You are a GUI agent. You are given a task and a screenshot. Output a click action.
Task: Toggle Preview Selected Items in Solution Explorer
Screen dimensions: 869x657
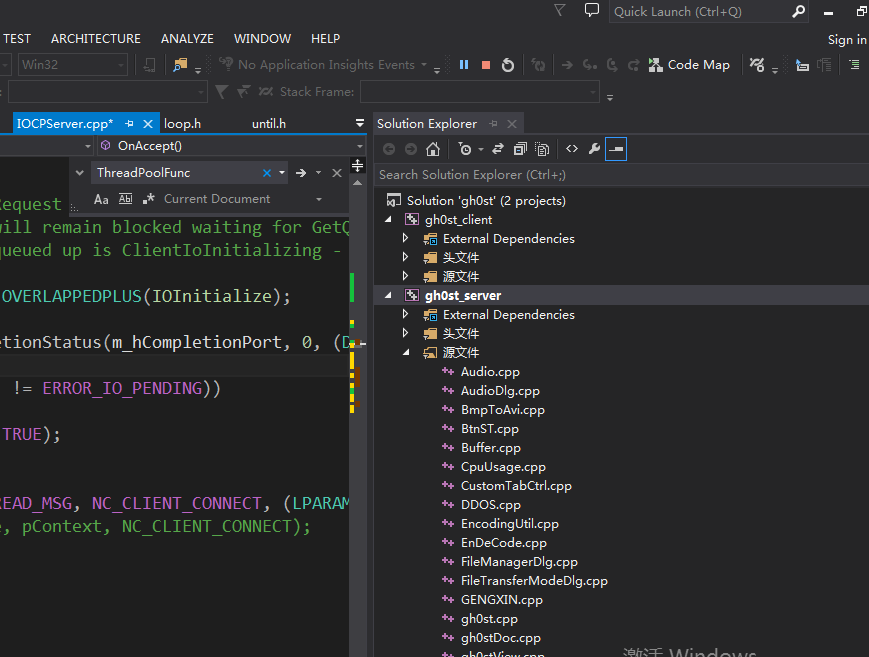point(616,149)
